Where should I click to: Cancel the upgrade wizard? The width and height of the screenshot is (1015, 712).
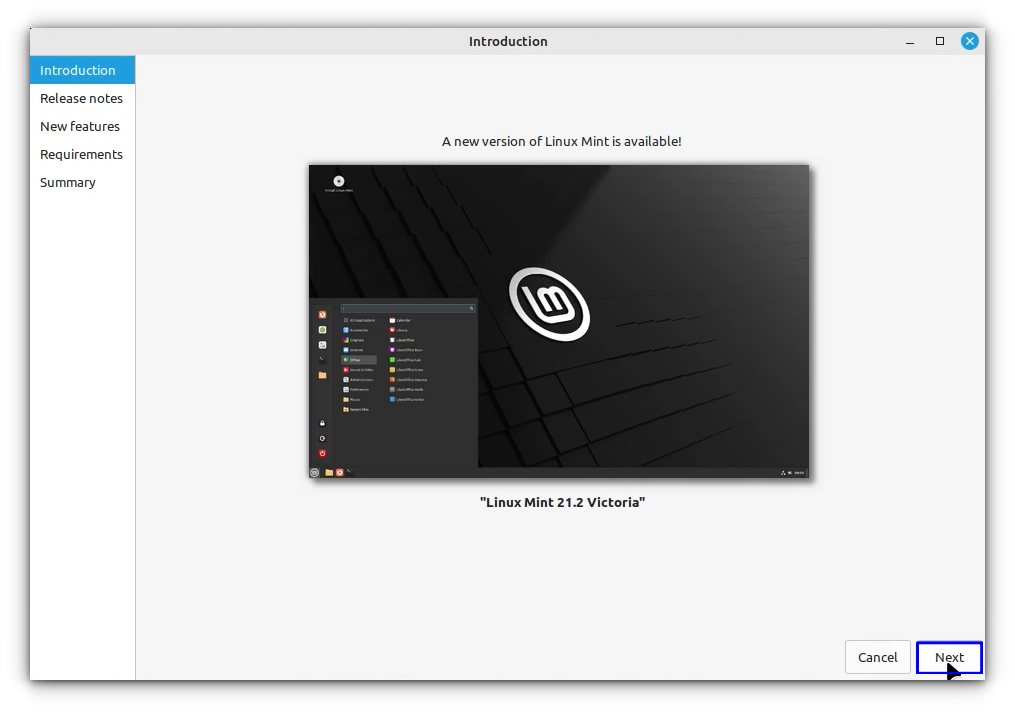point(878,657)
